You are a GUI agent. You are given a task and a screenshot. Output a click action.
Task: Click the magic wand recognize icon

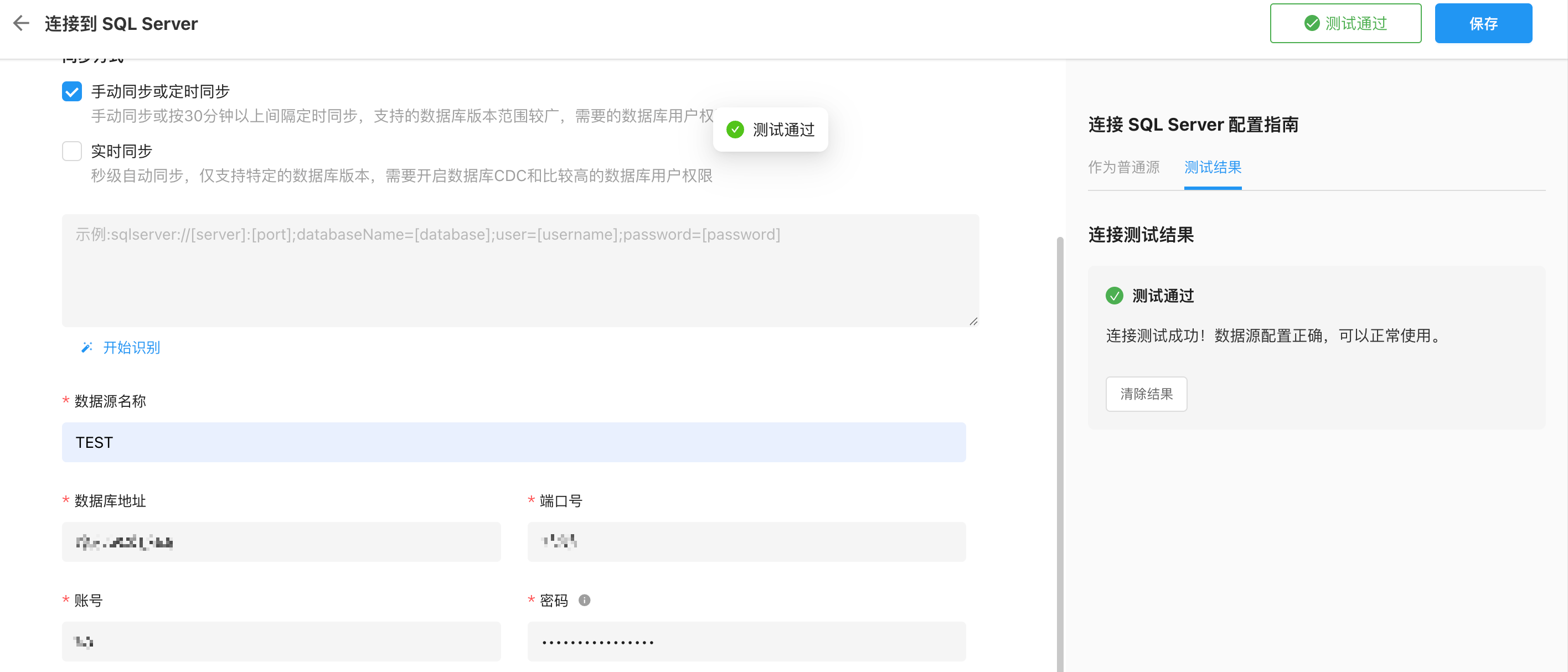pyautogui.click(x=86, y=348)
